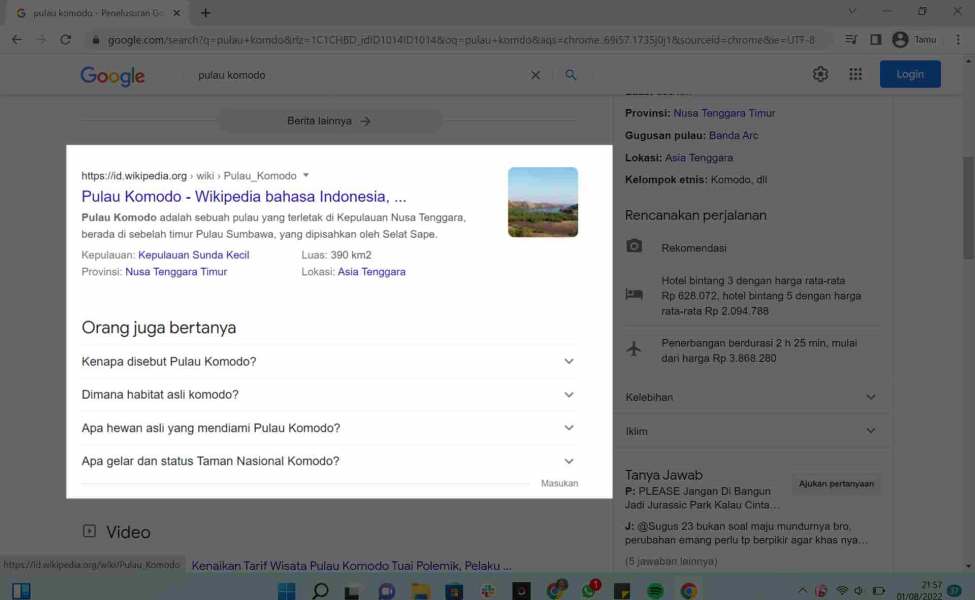Screen dimensions: 975x600
Task: Click the hotel bed icon
Action: pyautogui.click(x=634, y=294)
